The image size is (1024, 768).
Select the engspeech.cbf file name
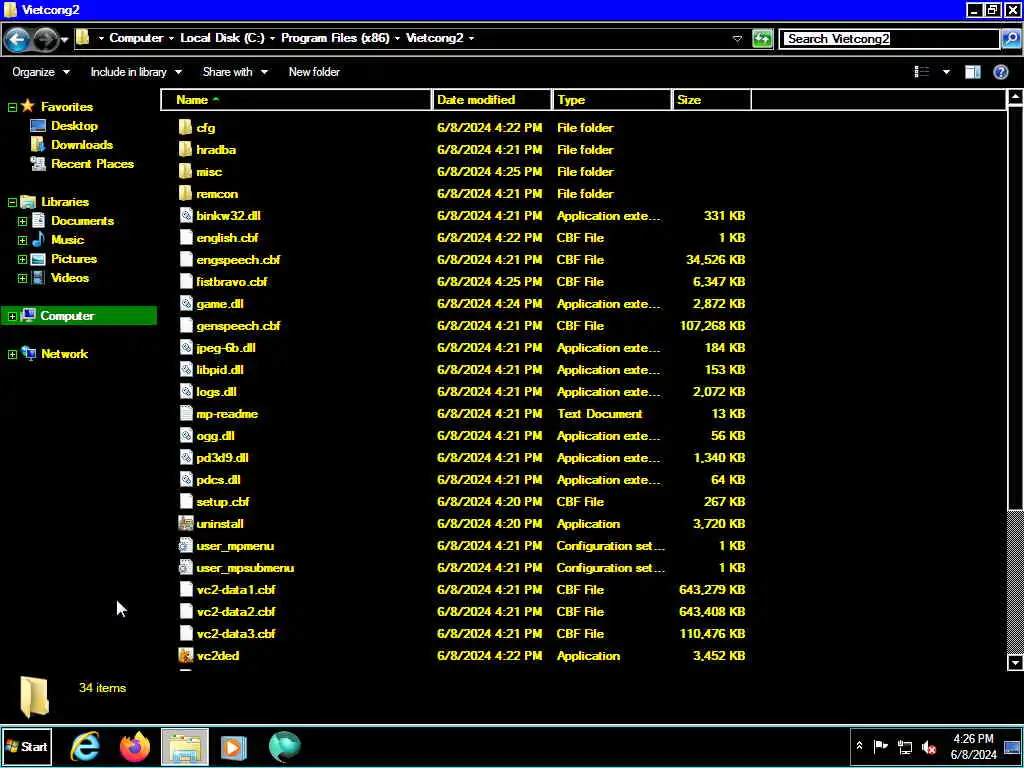tap(238, 260)
